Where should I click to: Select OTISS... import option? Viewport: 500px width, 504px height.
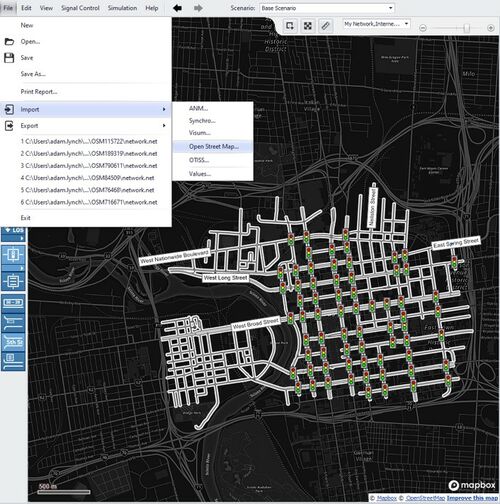pos(213,160)
